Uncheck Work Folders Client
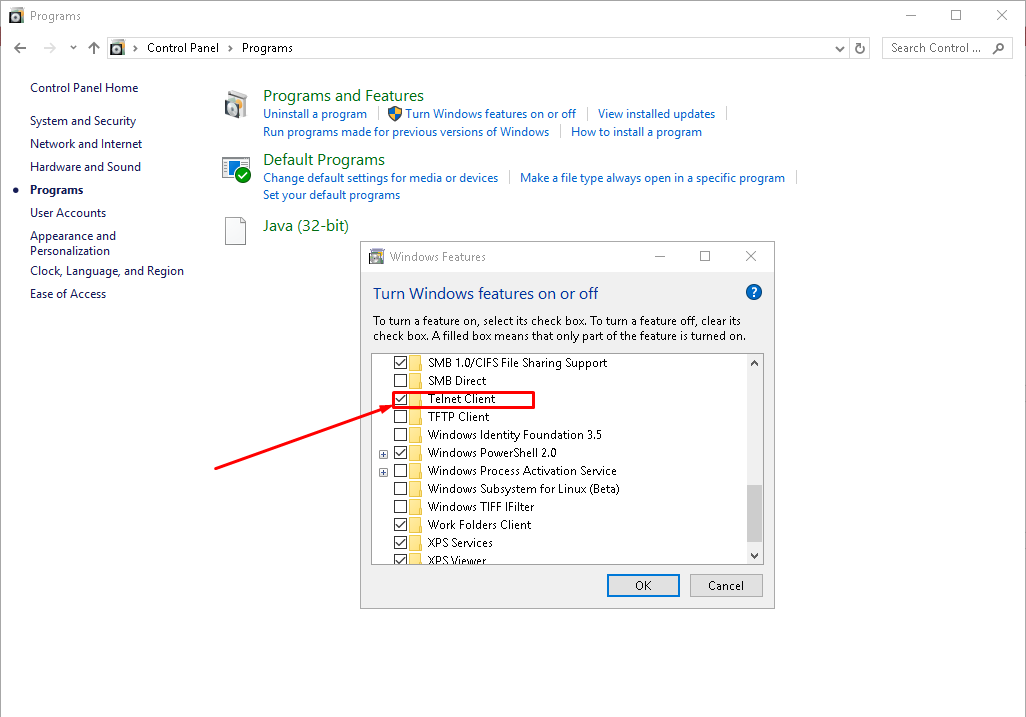1026x717 pixels. coord(400,525)
